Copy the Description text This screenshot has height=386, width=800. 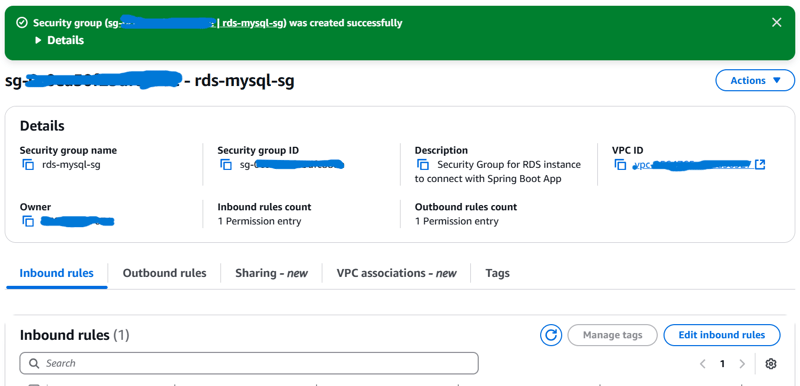pos(423,165)
